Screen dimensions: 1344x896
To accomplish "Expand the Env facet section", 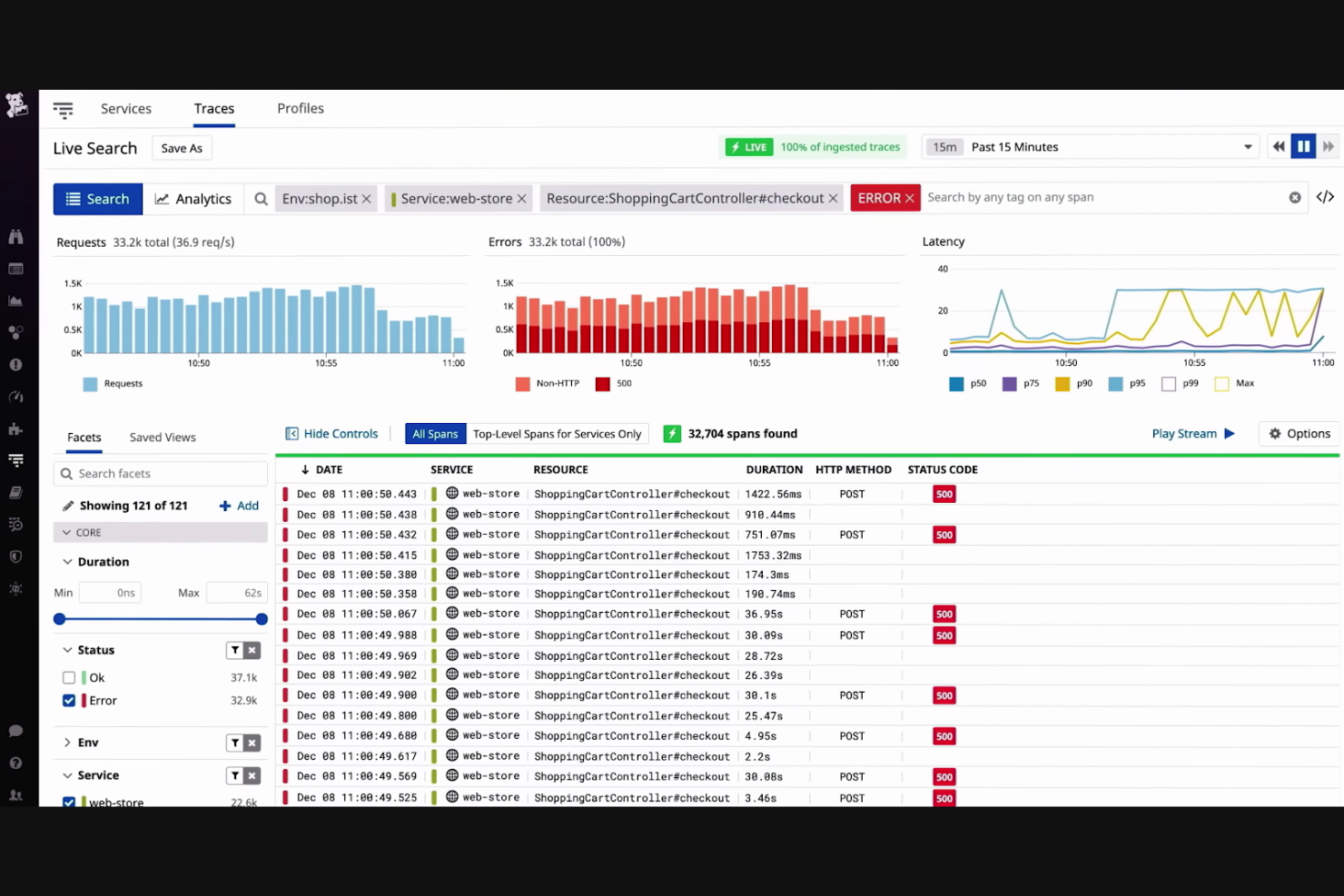I will click(x=67, y=742).
